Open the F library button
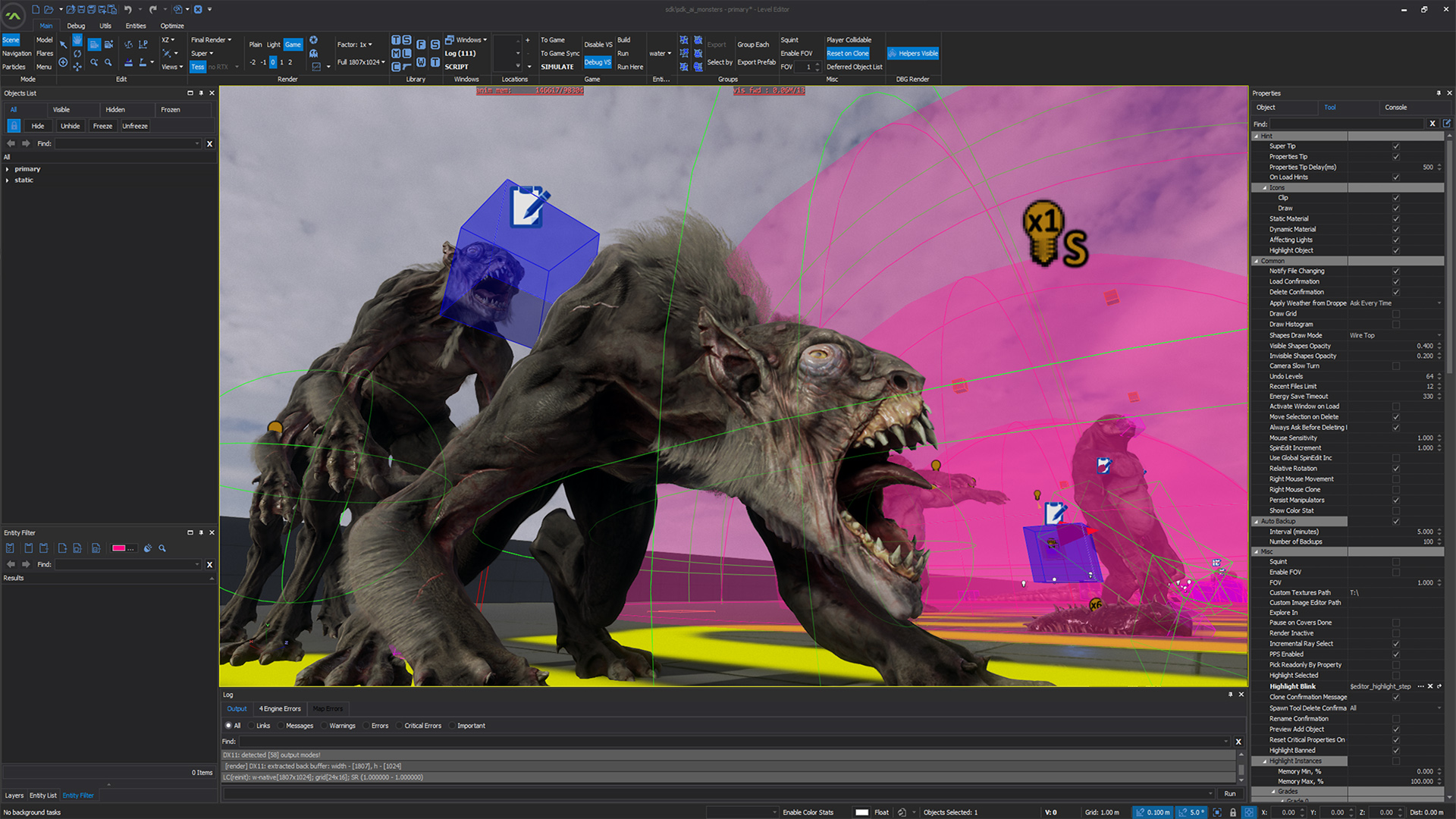 [x=421, y=44]
